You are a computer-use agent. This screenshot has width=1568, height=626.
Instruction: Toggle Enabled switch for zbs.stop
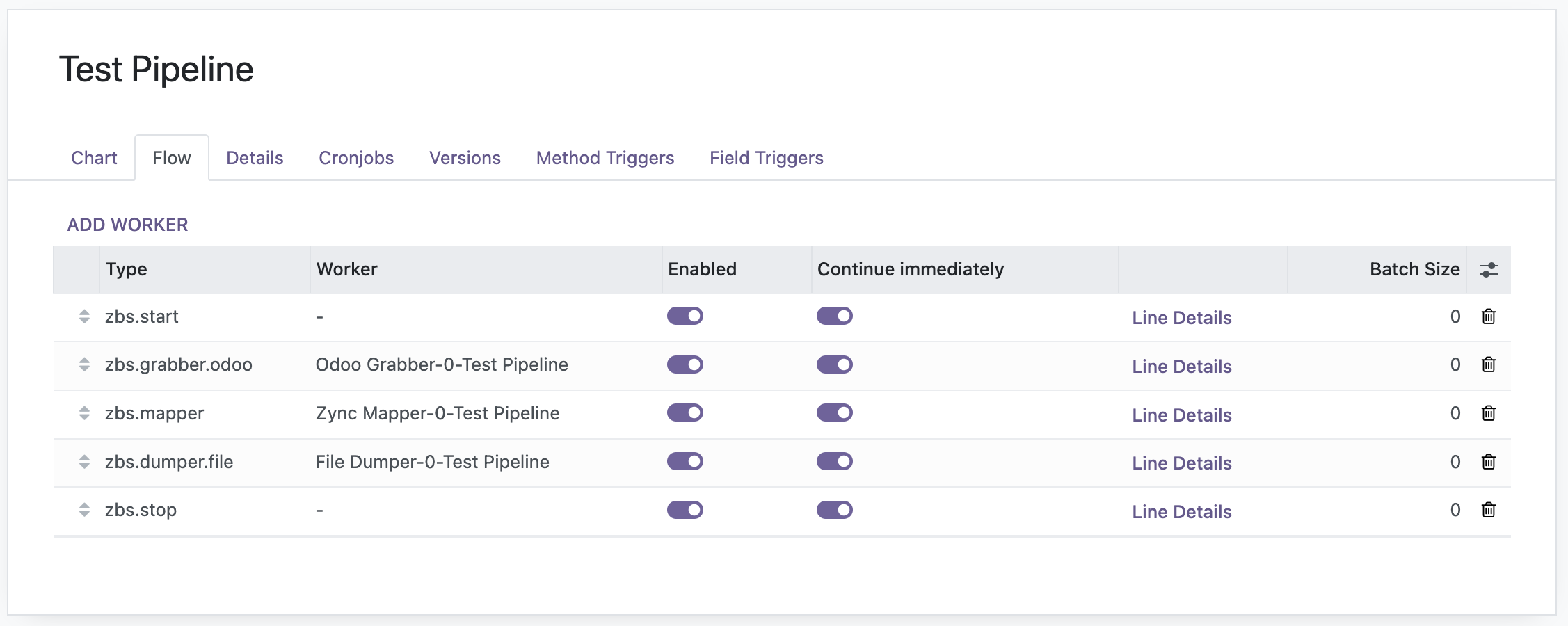coord(685,510)
